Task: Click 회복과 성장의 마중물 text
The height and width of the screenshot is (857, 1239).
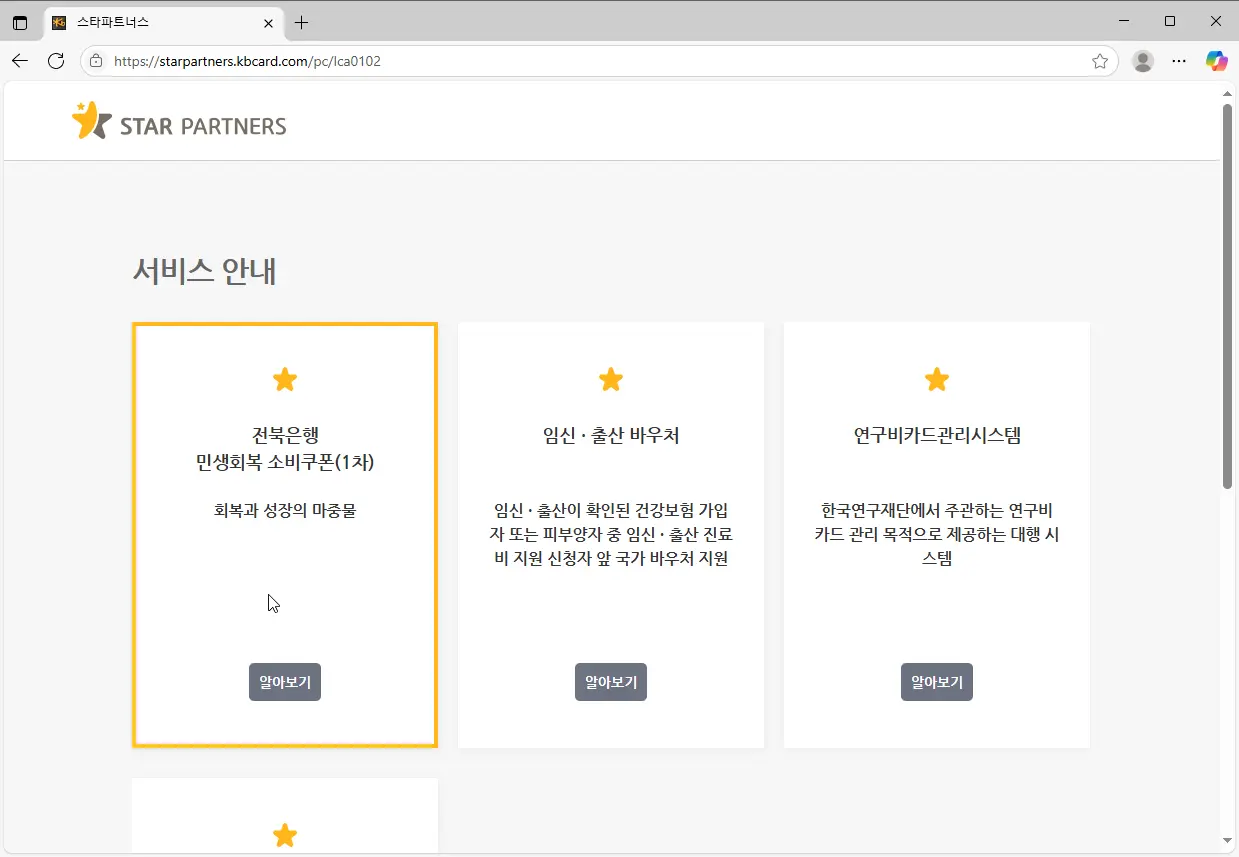Action: (285, 511)
